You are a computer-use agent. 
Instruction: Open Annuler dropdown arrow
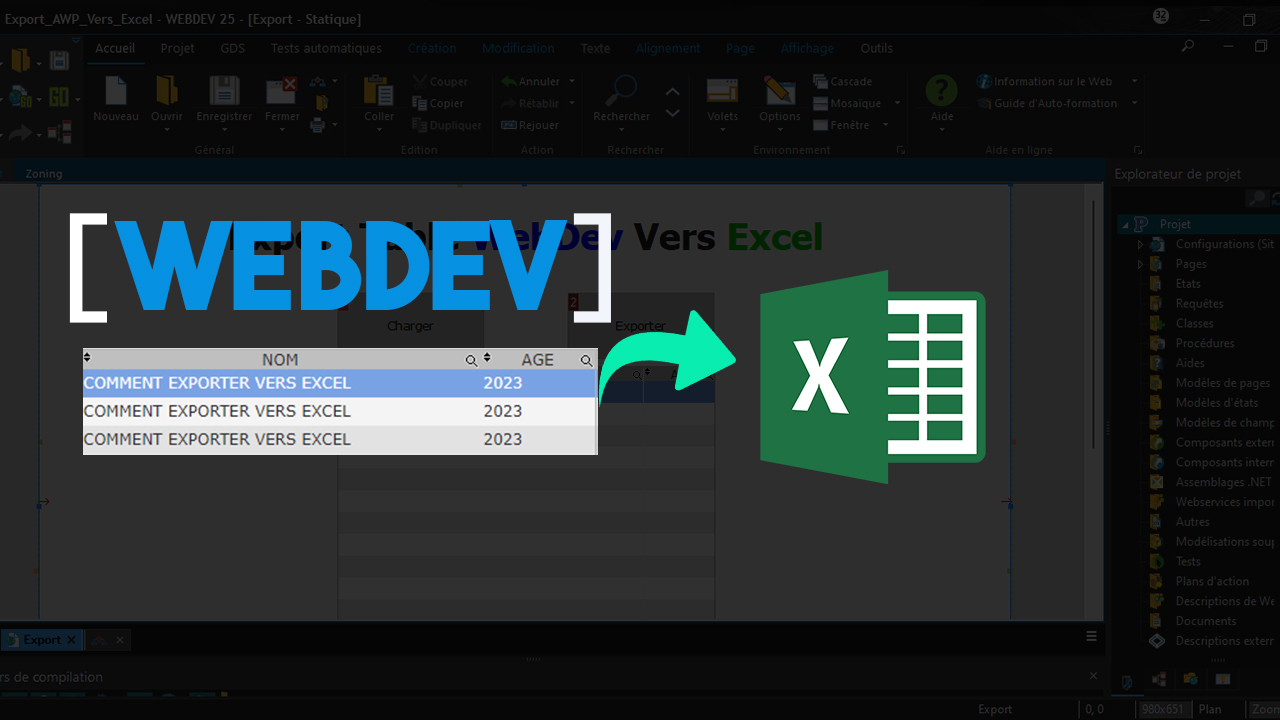point(572,82)
